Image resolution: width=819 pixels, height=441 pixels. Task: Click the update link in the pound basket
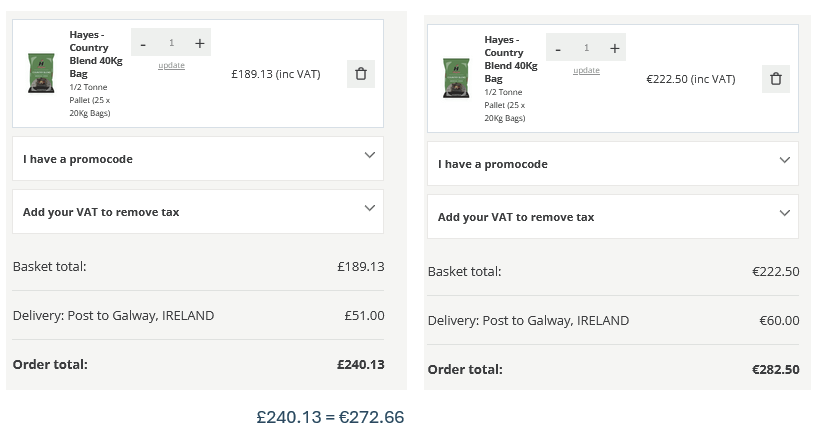(x=171, y=66)
